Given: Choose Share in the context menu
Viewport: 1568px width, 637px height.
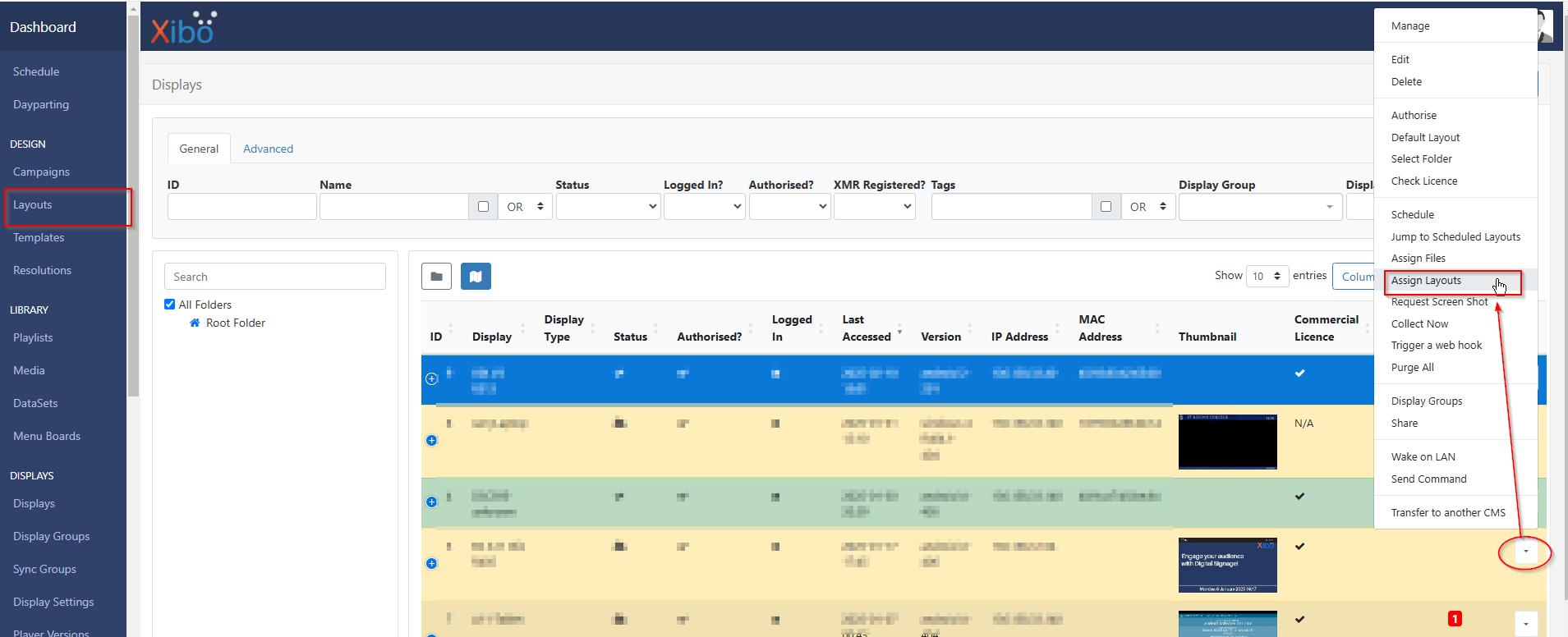Looking at the screenshot, I should coord(1404,424).
